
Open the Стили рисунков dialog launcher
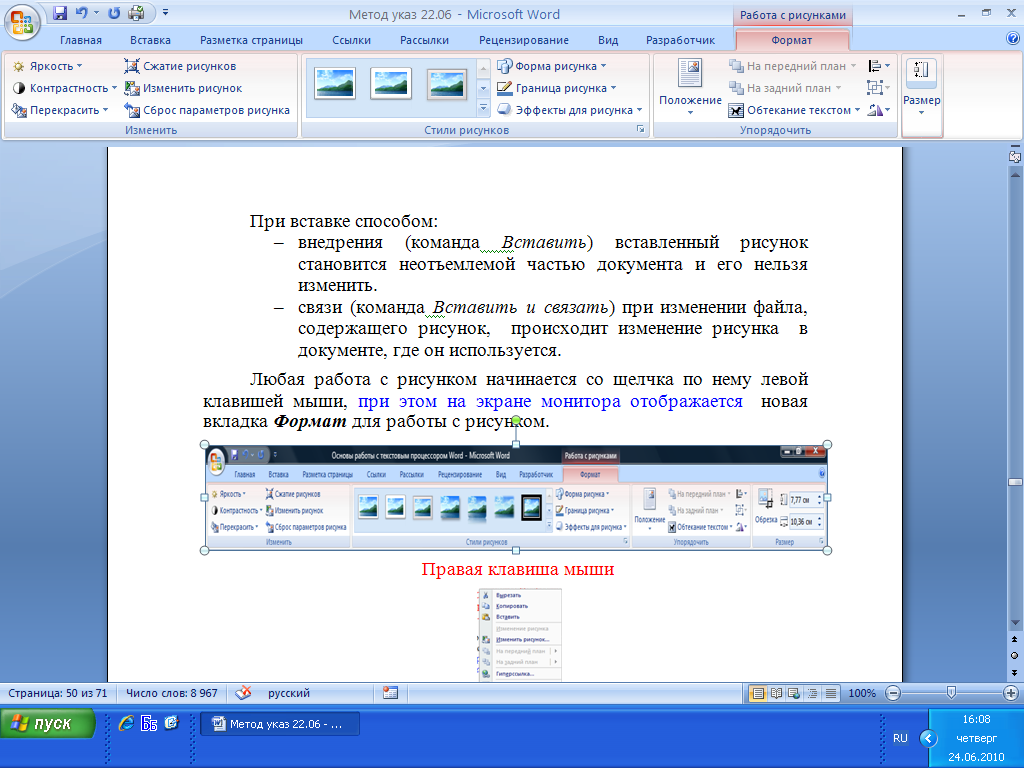click(x=641, y=129)
